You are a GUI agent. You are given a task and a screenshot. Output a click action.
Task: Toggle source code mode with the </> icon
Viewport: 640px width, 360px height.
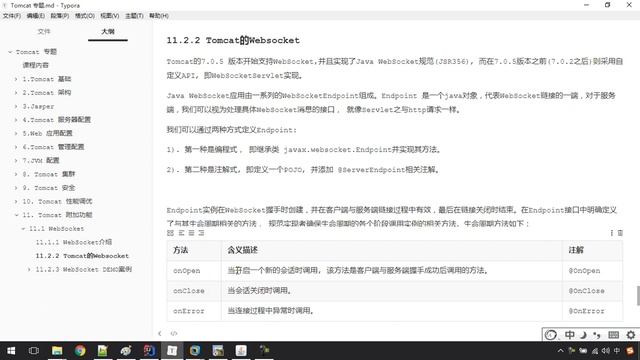click(174, 333)
